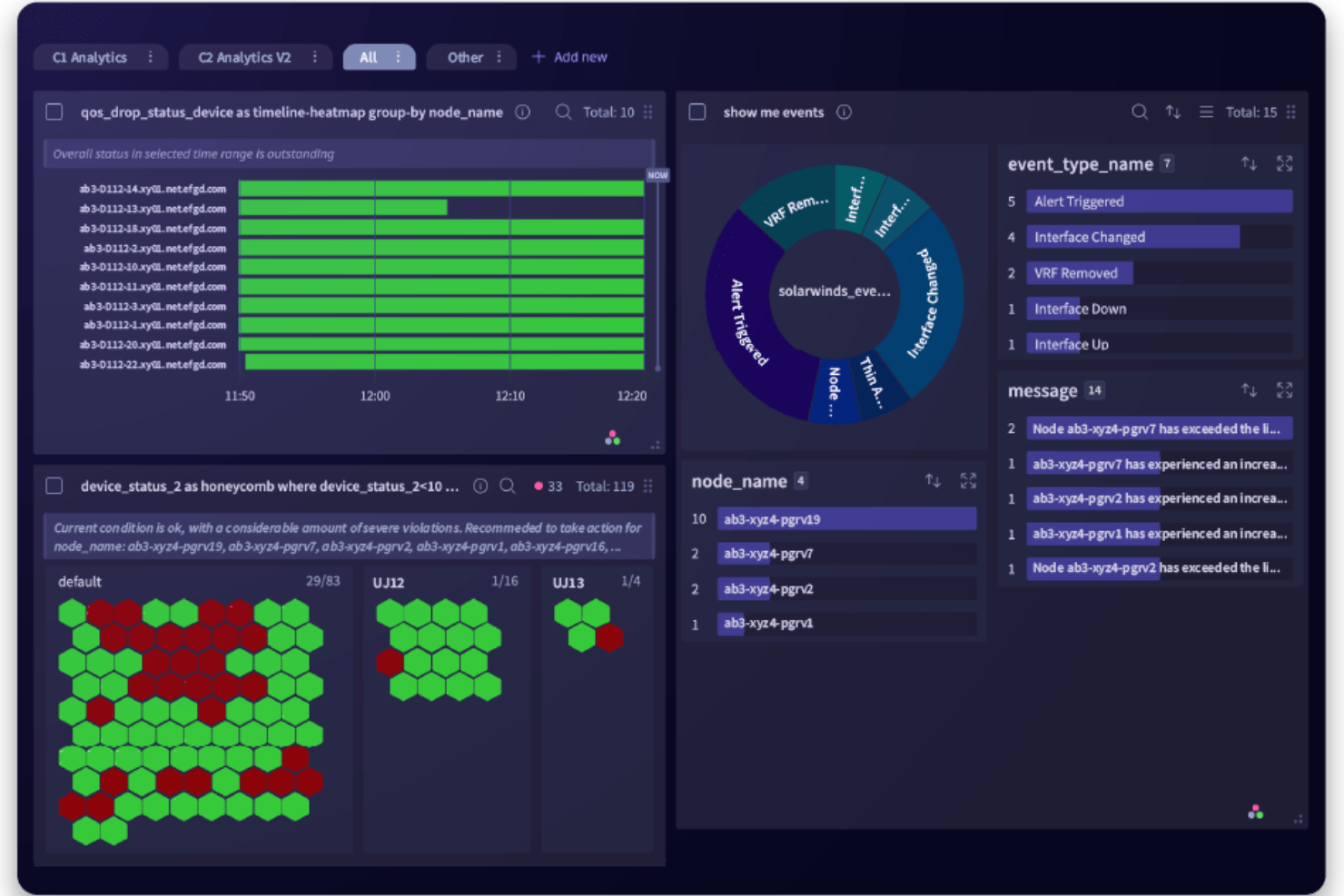Filter by node ab3-xyz4-pgrv7
This screenshot has height=896, width=1344.
click(x=846, y=554)
